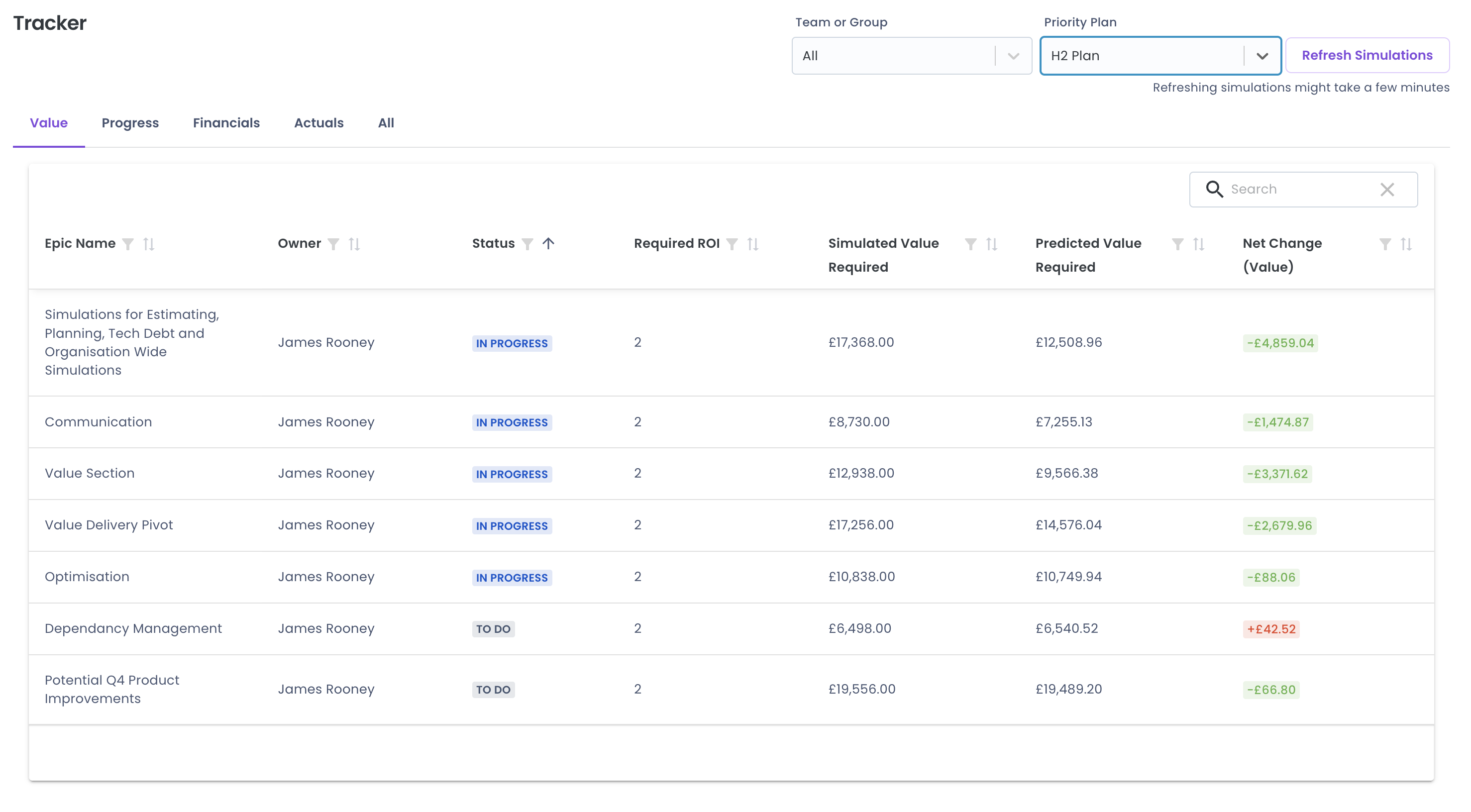
Task: Filter the Predicted Value Required column
Action: (1177, 244)
